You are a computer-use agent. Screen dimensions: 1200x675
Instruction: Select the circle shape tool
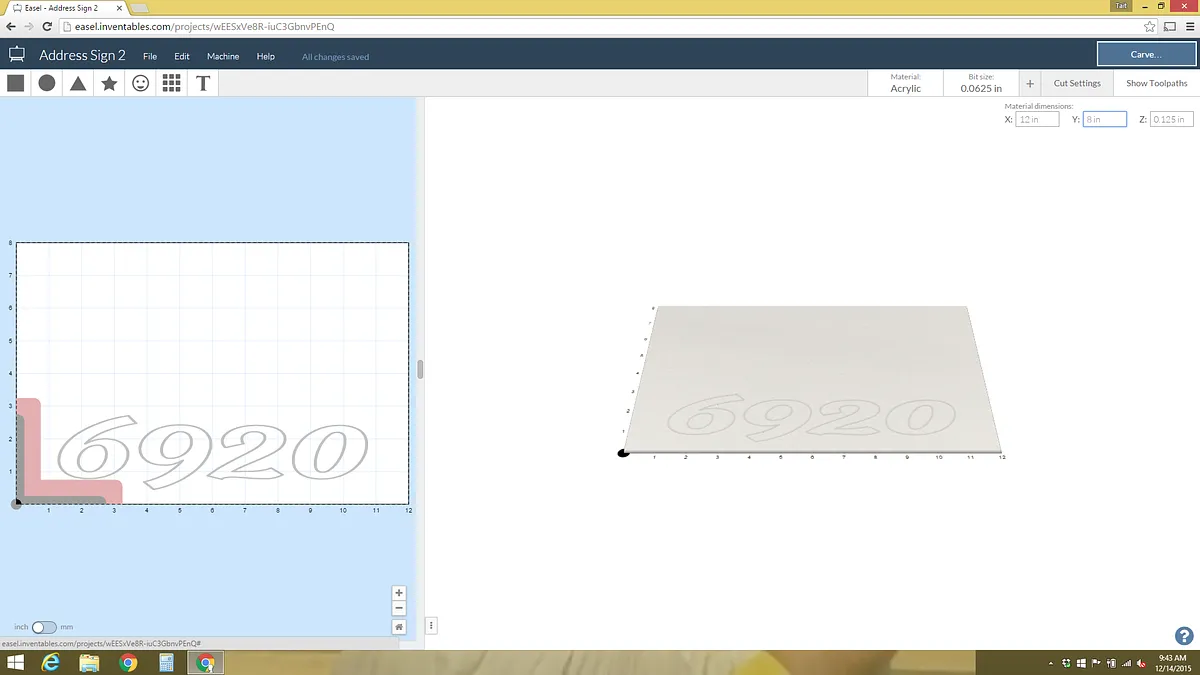point(47,83)
